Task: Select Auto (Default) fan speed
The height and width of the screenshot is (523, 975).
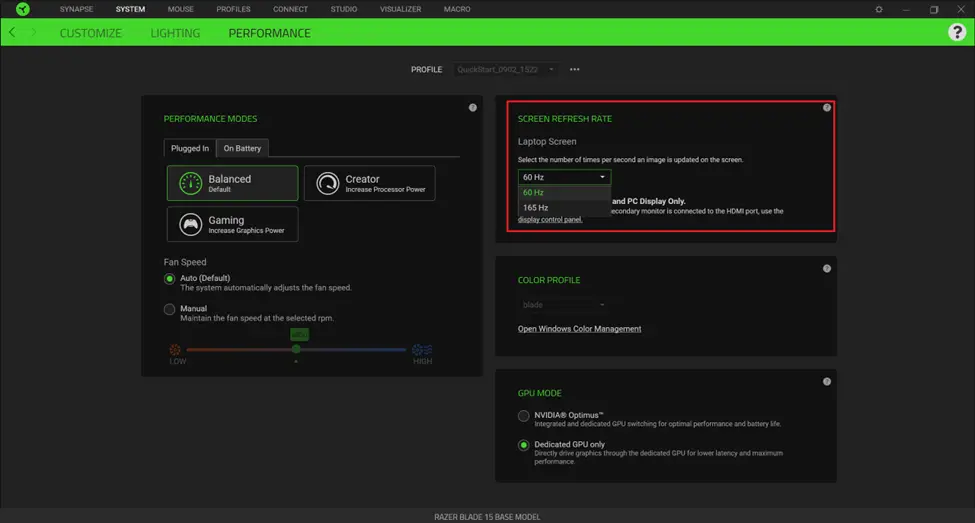Action: (170, 278)
